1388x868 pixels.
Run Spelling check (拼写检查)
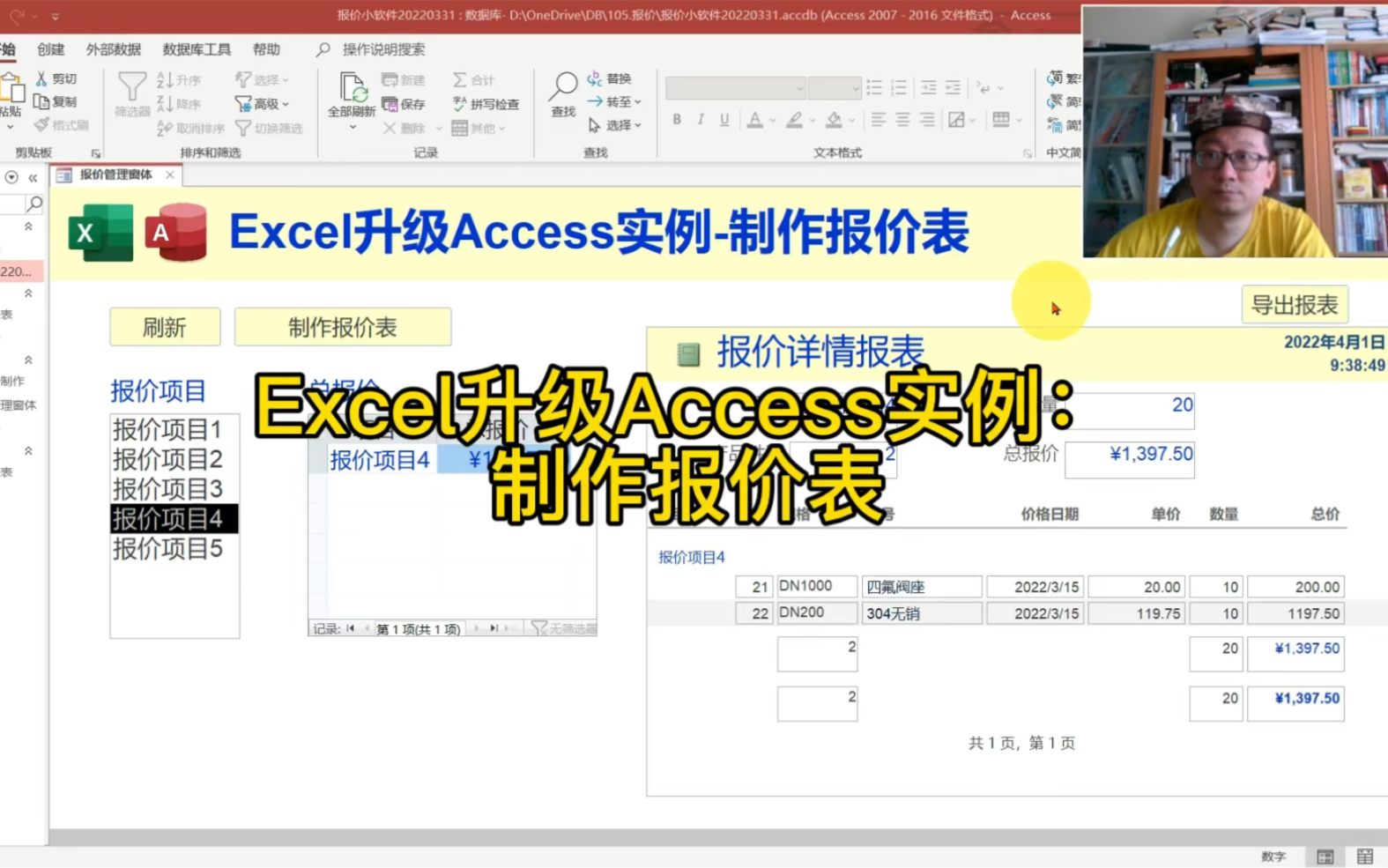[486, 103]
